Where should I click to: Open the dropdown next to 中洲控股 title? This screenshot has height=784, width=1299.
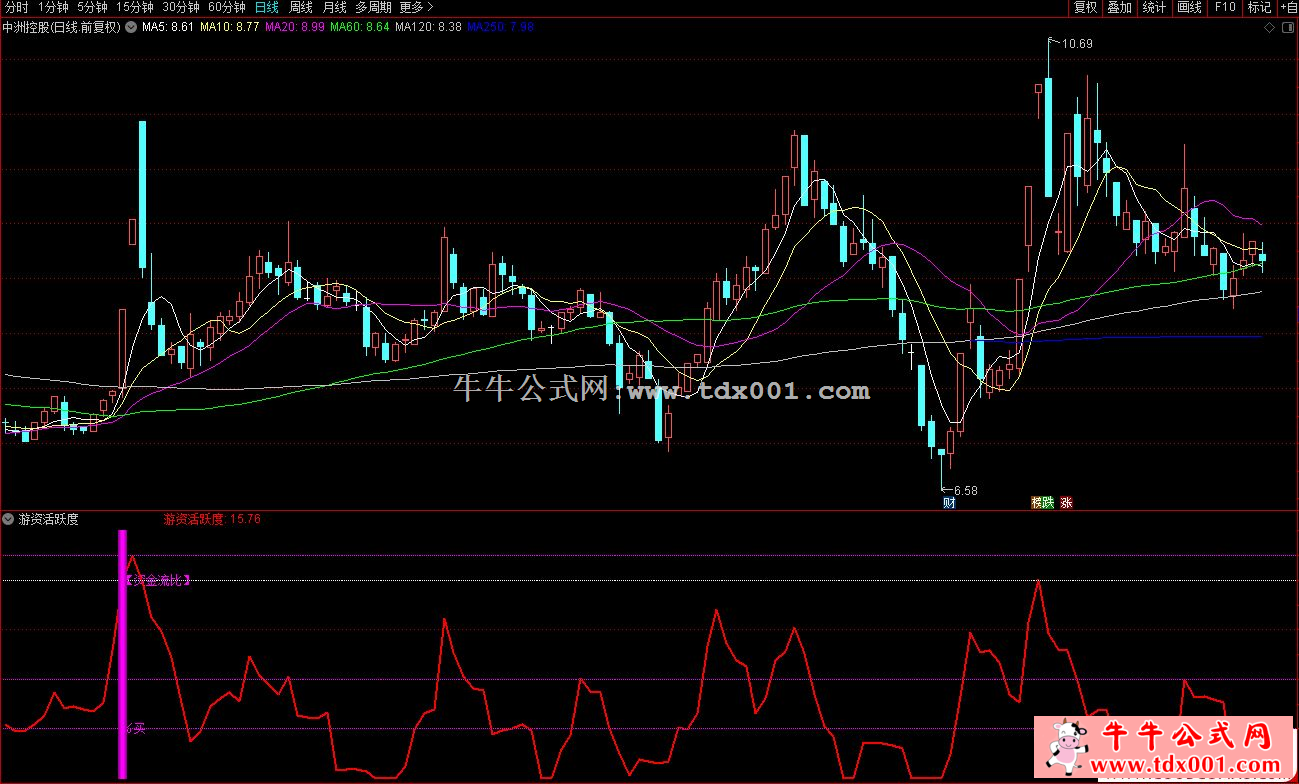click(x=130, y=28)
